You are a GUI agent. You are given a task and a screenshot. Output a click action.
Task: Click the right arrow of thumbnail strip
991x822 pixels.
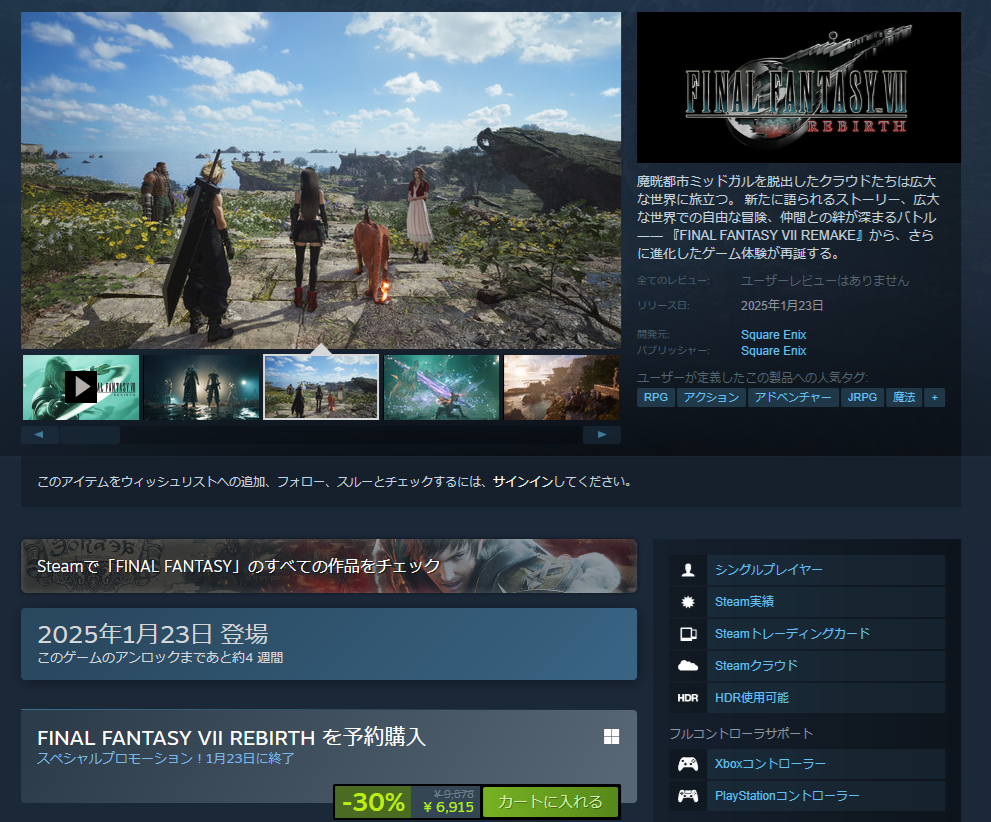602,435
